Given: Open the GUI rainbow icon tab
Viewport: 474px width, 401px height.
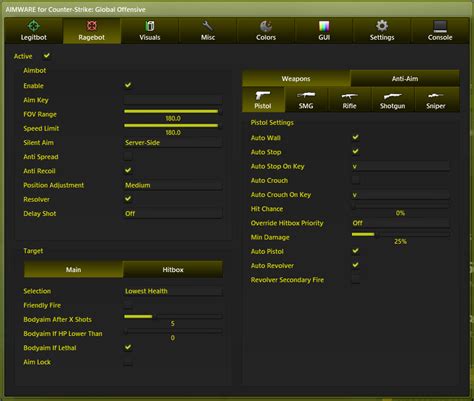Looking at the screenshot, I should click(324, 30).
